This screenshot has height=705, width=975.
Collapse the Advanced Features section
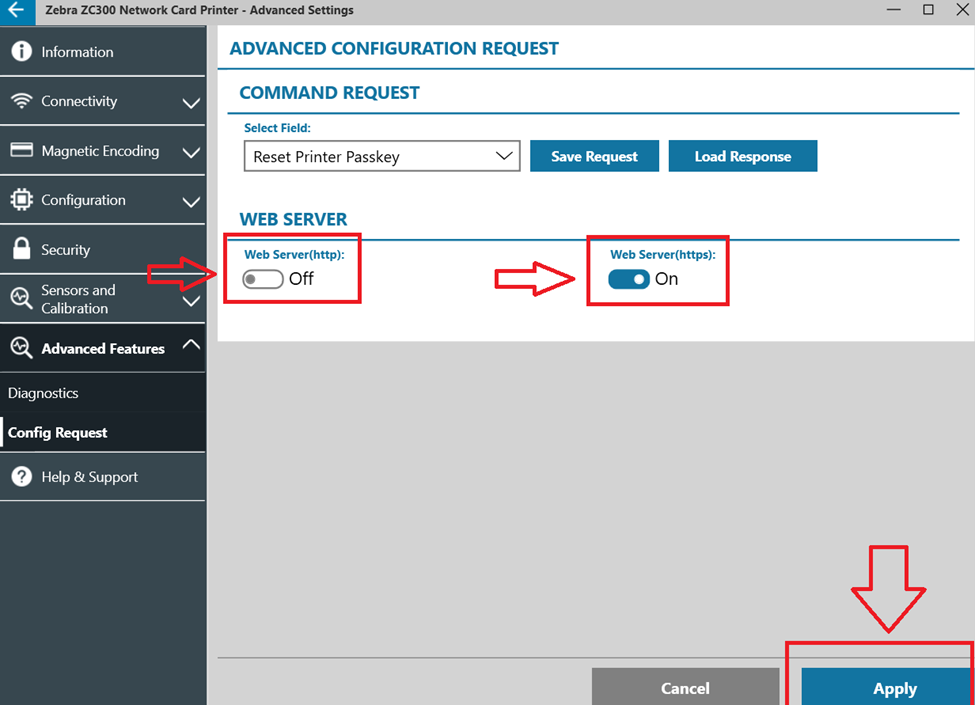coord(191,346)
